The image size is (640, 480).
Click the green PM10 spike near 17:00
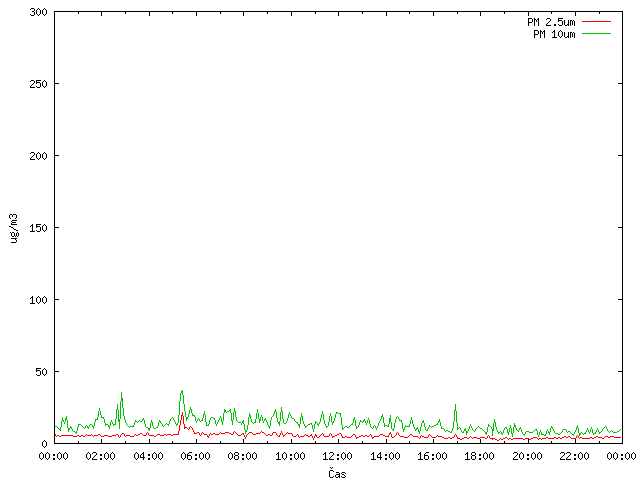(x=456, y=405)
